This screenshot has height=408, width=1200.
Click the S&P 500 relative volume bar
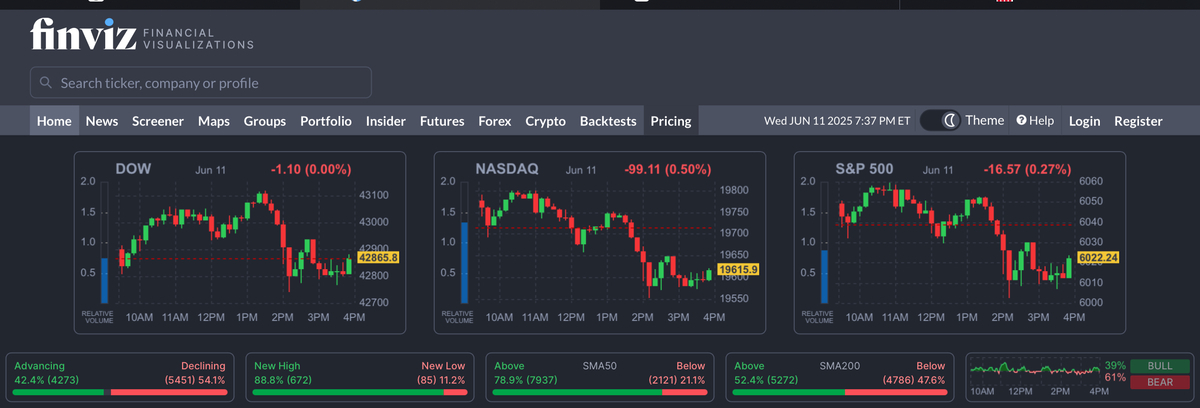(825, 276)
